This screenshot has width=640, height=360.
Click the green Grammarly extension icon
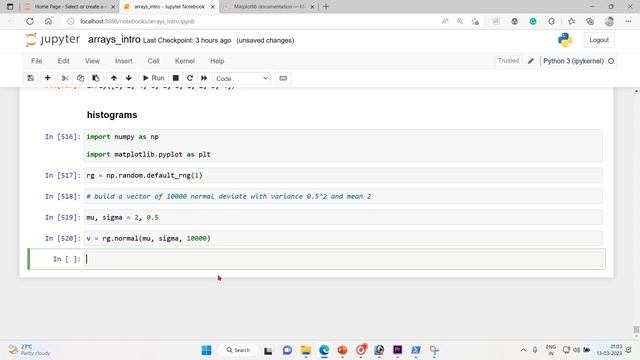(x=533, y=21)
